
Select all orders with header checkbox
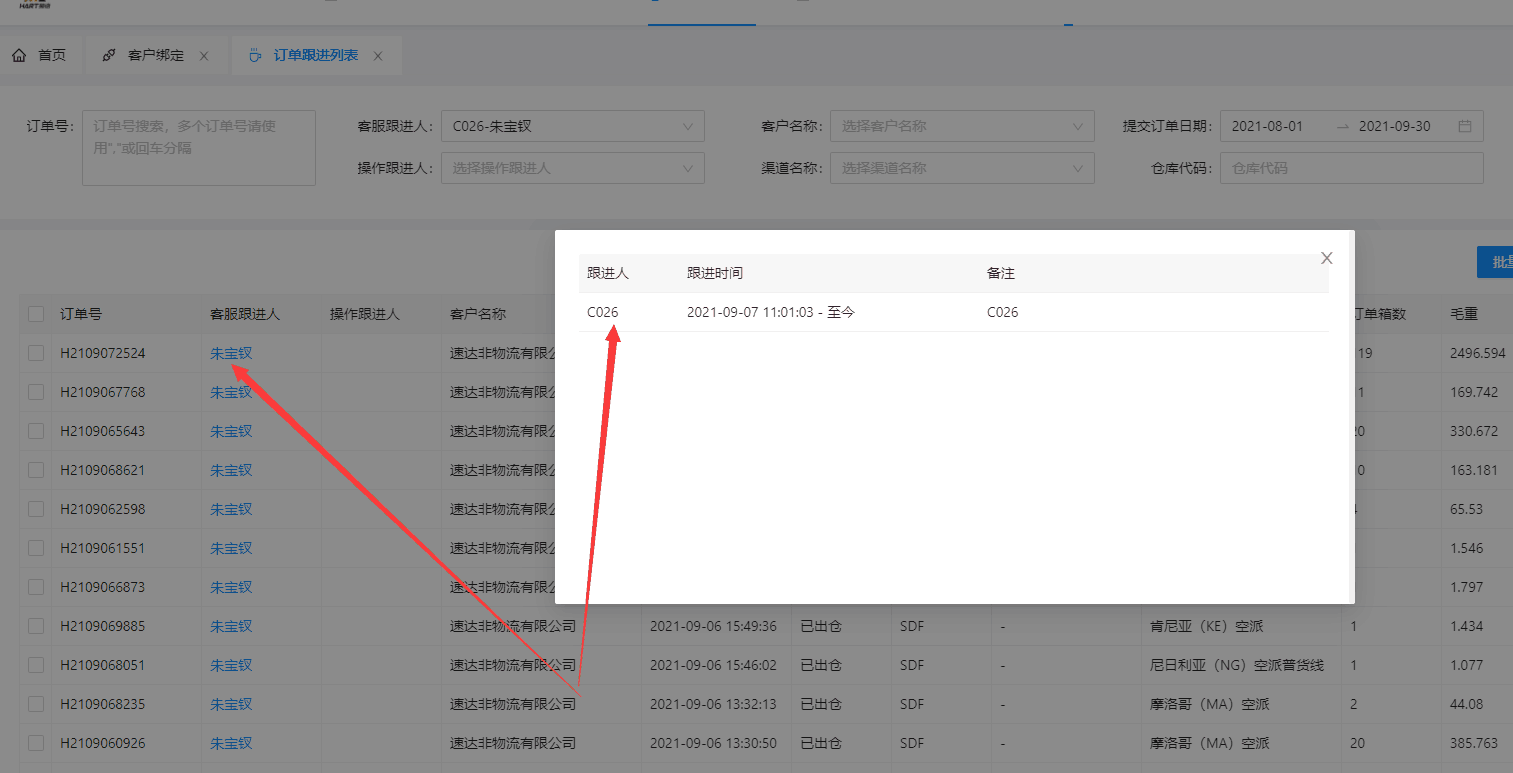click(x=36, y=314)
